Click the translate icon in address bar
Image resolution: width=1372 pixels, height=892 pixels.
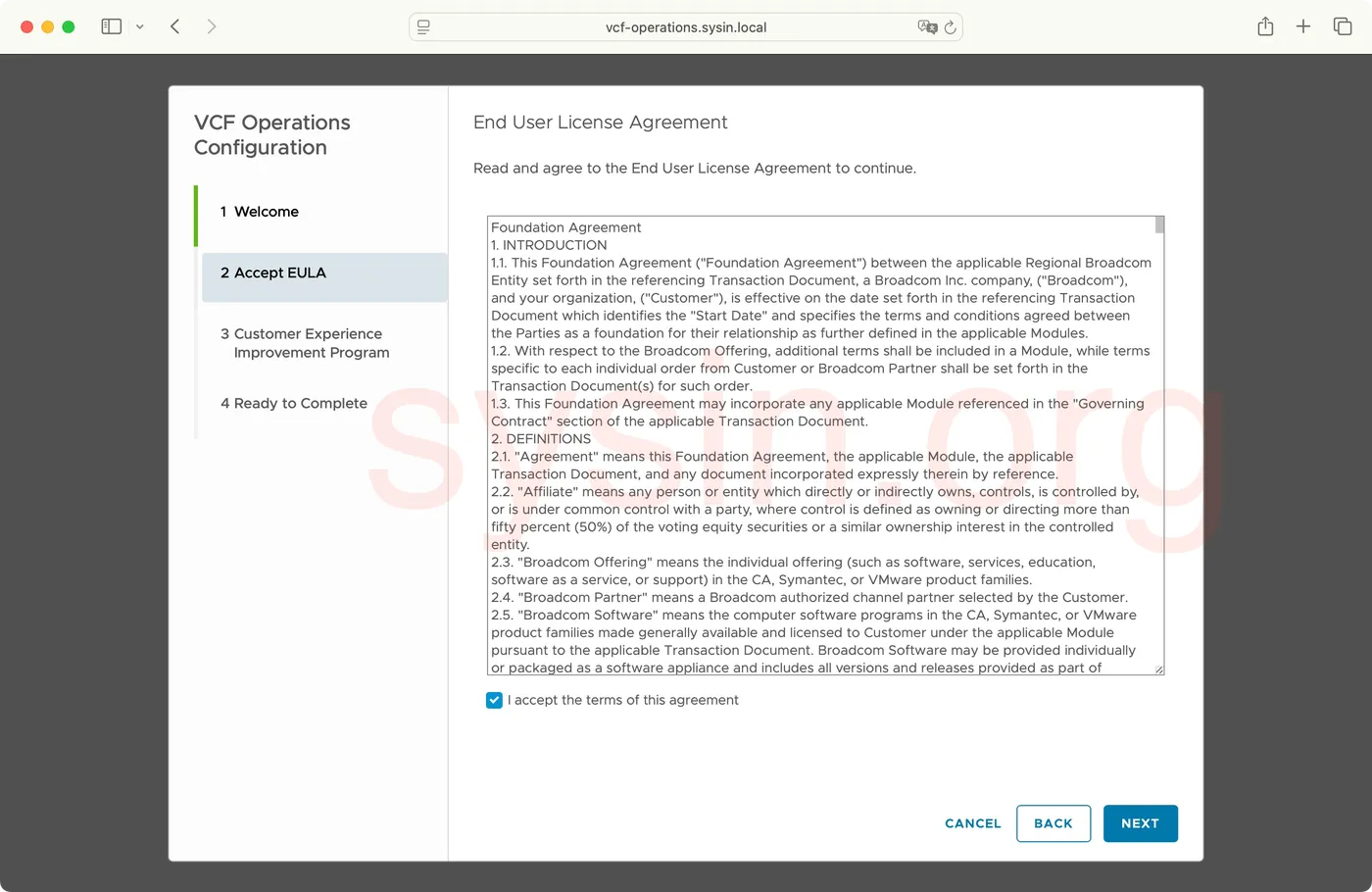click(927, 27)
